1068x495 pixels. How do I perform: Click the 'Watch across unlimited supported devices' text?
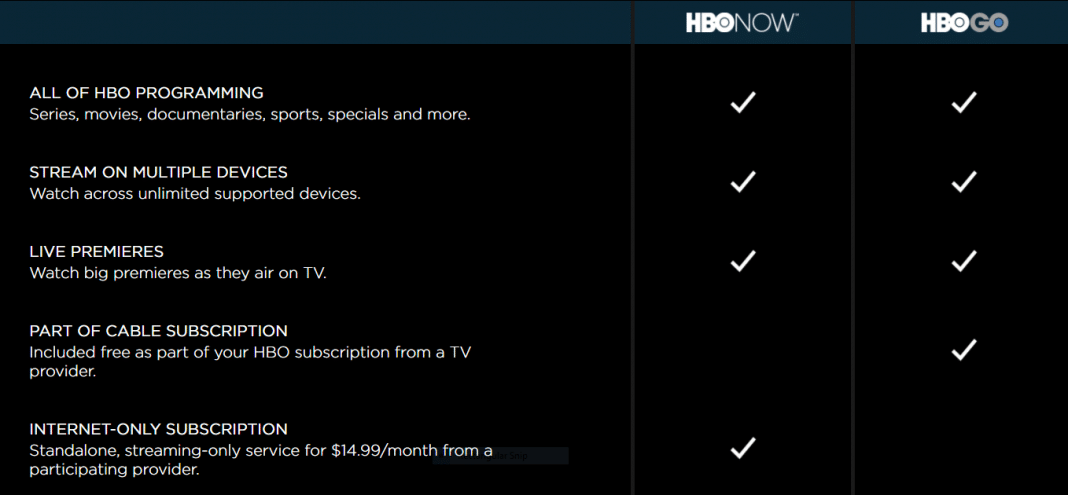click(195, 194)
